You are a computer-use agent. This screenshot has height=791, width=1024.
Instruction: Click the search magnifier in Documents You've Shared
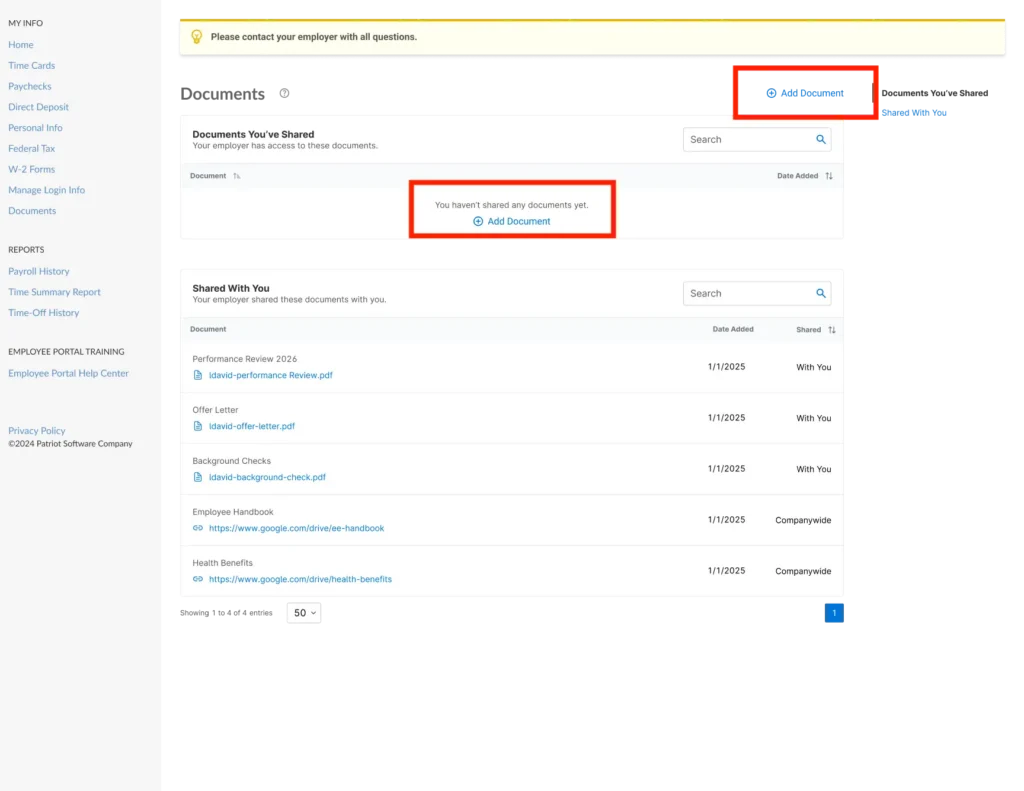[x=822, y=139]
